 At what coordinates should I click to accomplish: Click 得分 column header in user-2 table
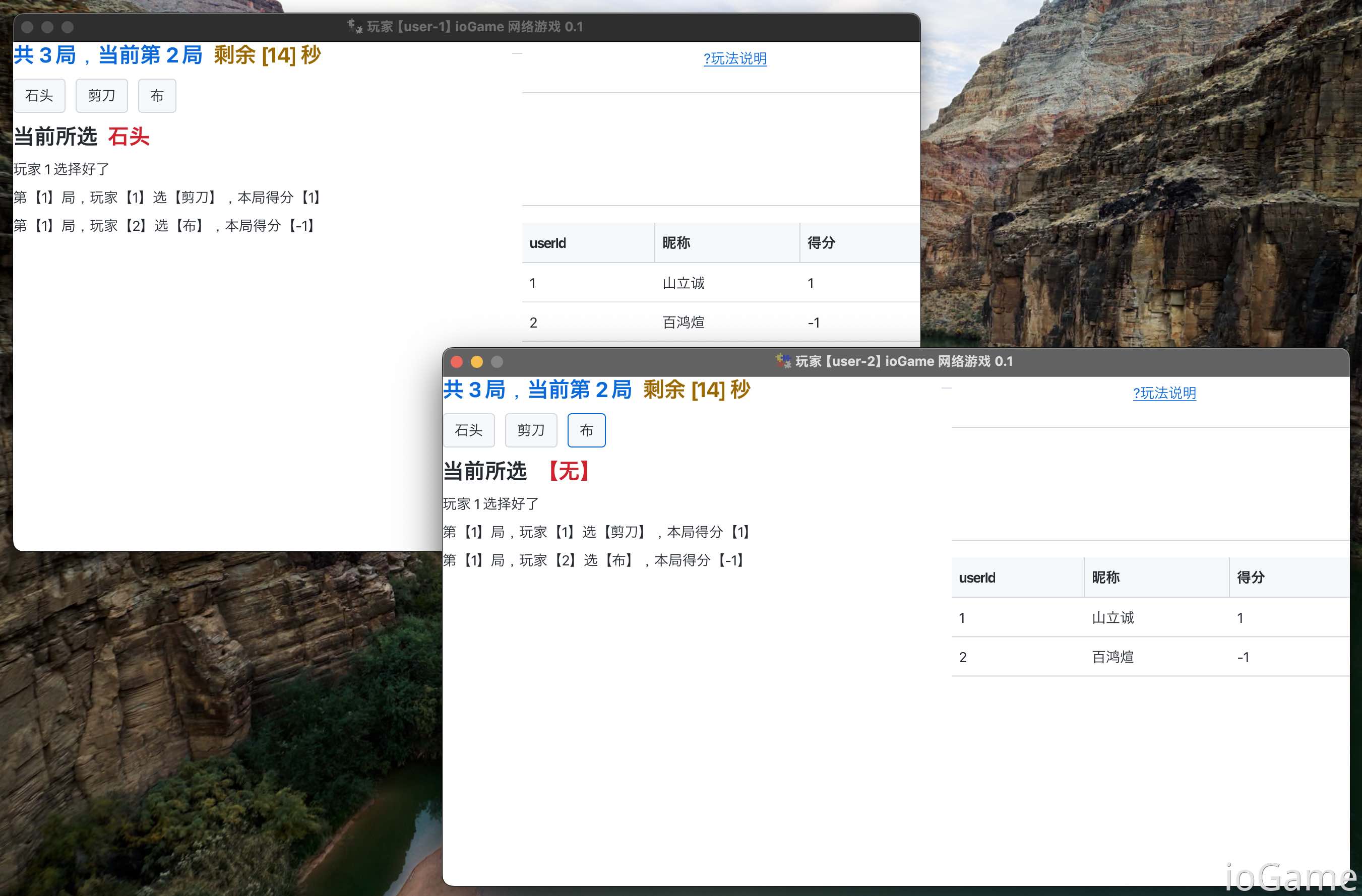point(1251,578)
